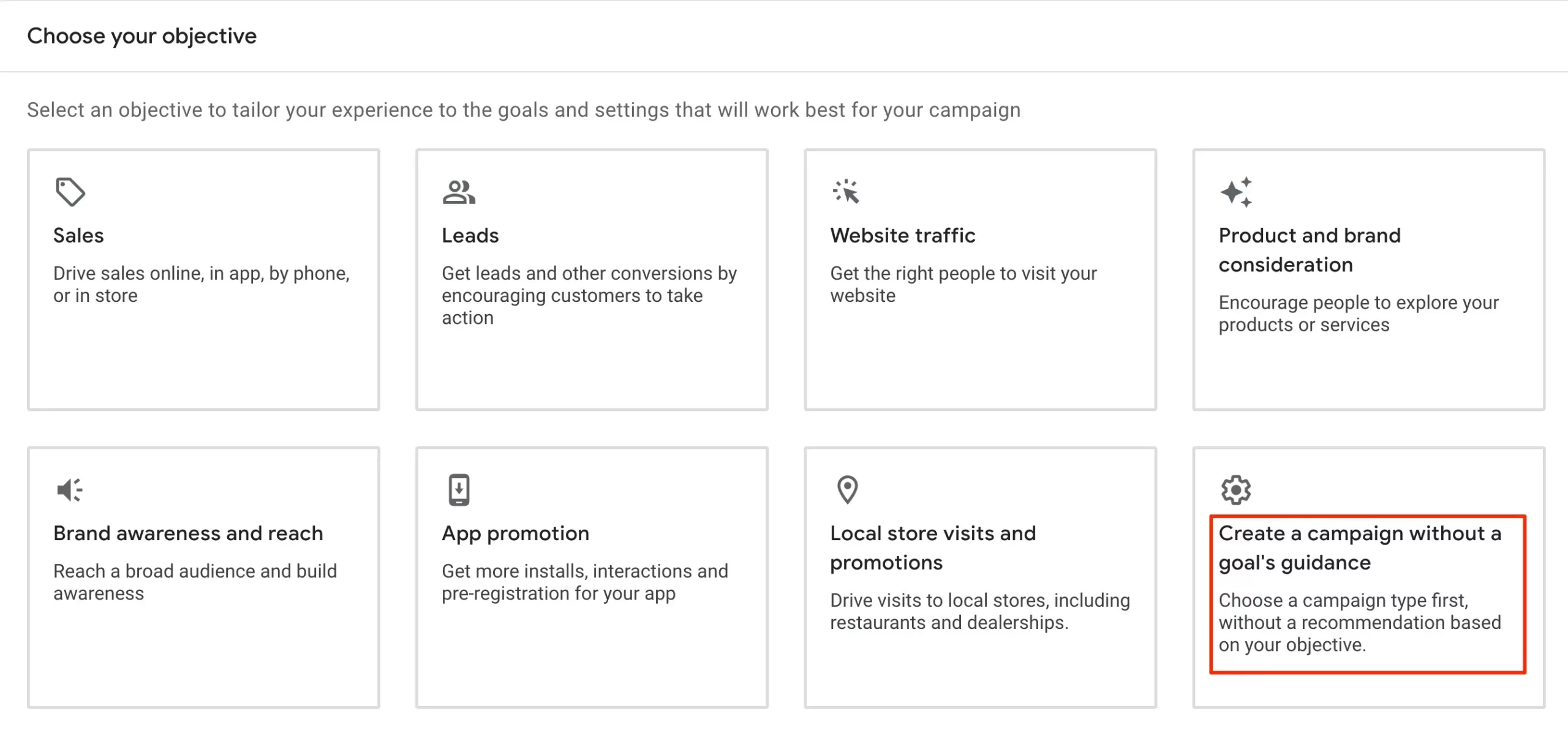Click the 'Drive sales online' description text

pyautogui.click(x=201, y=284)
